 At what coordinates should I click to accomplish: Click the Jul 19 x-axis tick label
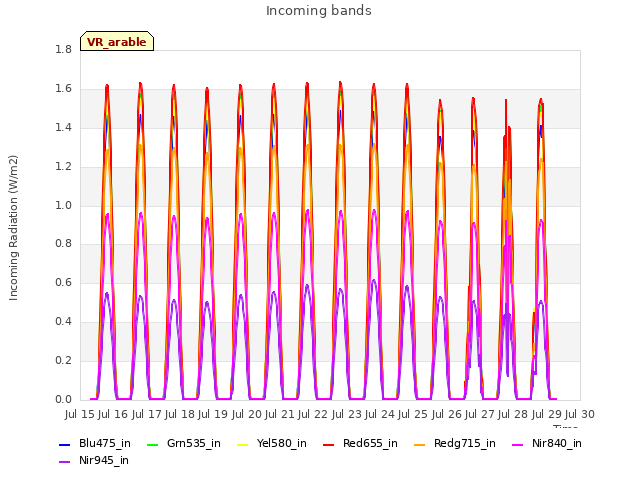pos(213,414)
